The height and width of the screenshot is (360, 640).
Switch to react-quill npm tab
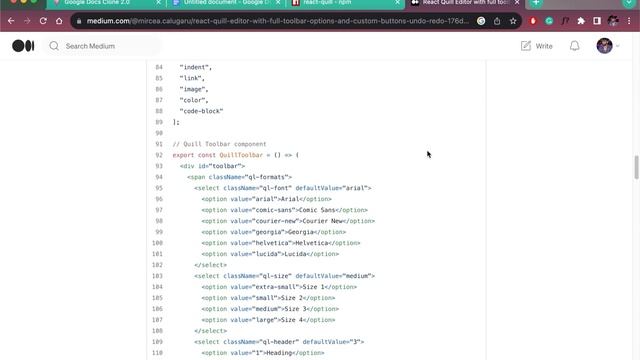point(327,2)
